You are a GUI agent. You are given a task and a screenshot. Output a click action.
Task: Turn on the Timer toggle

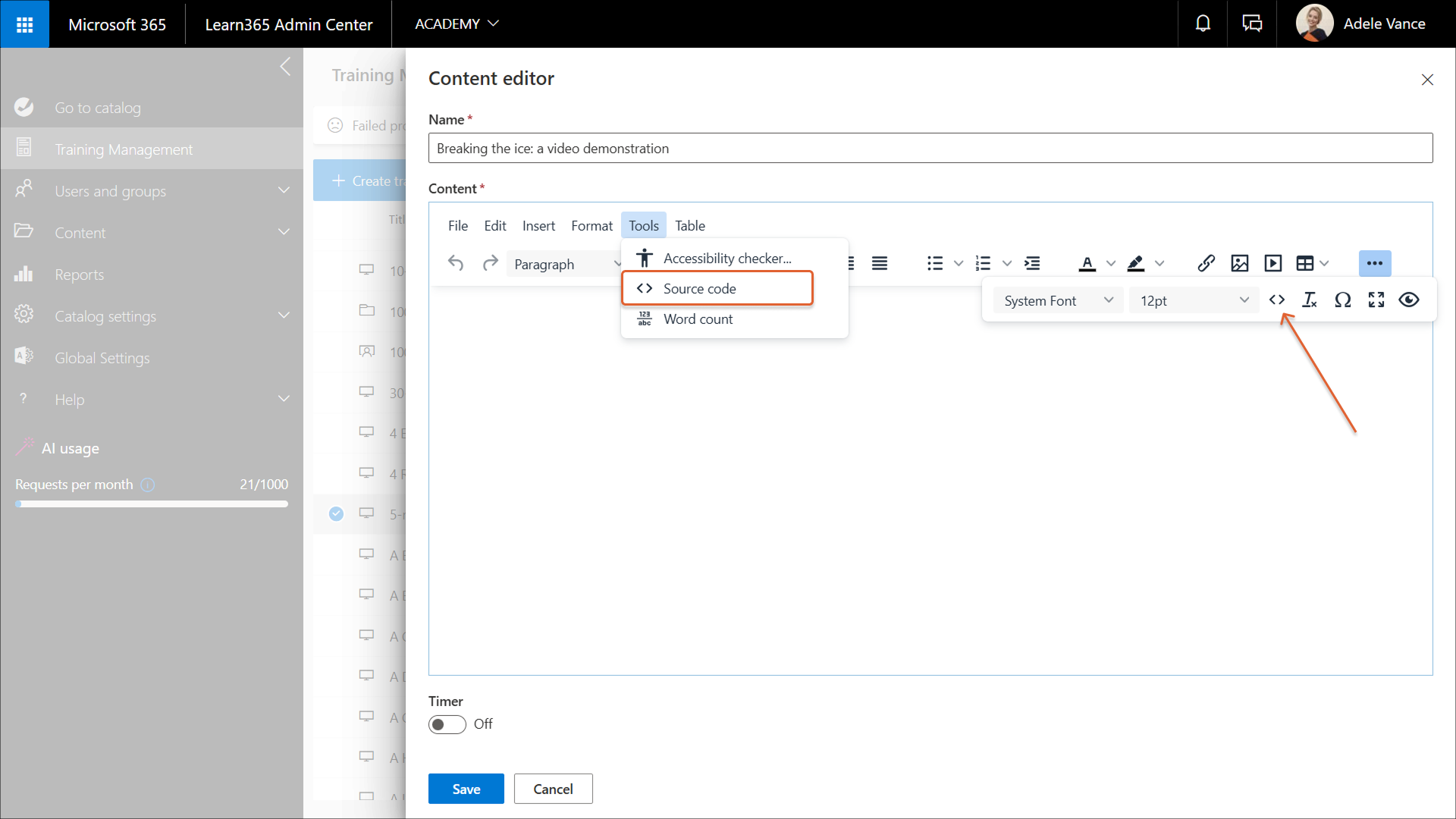447,724
